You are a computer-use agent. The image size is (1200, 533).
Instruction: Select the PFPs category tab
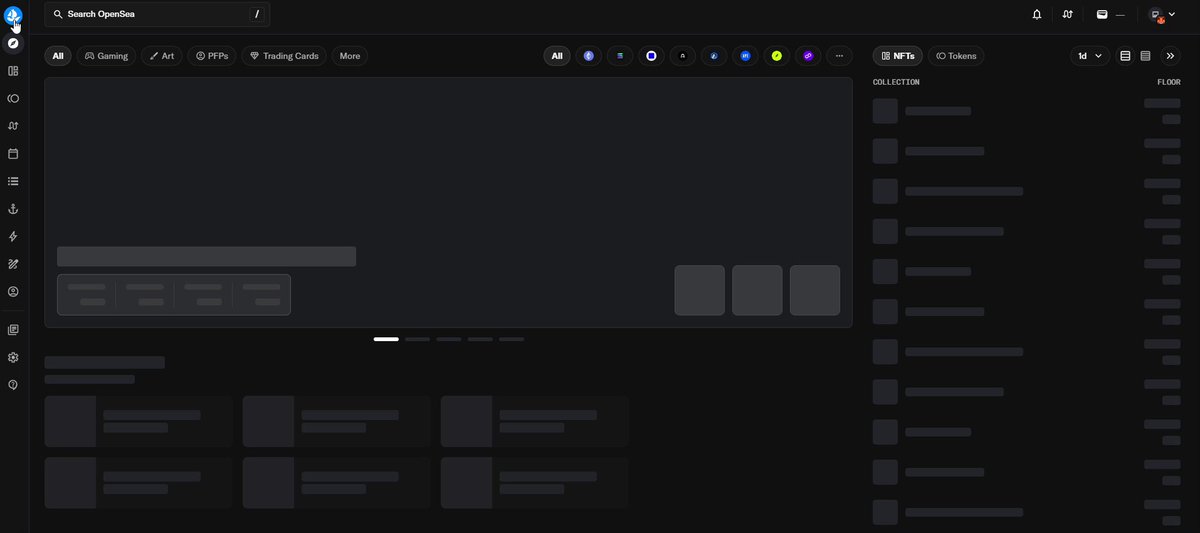click(x=212, y=56)
